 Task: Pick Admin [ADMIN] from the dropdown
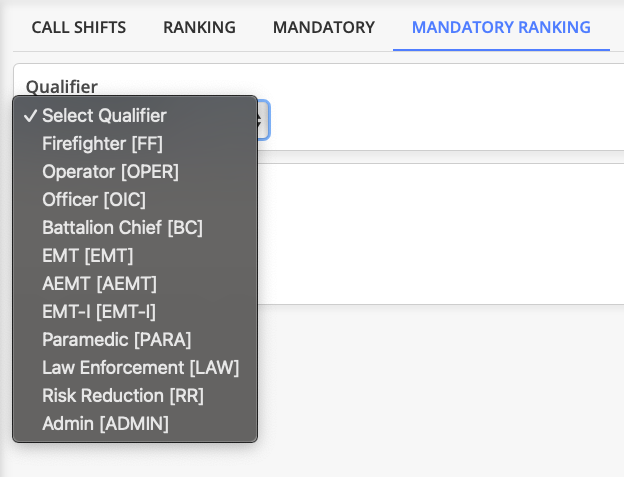105,424
